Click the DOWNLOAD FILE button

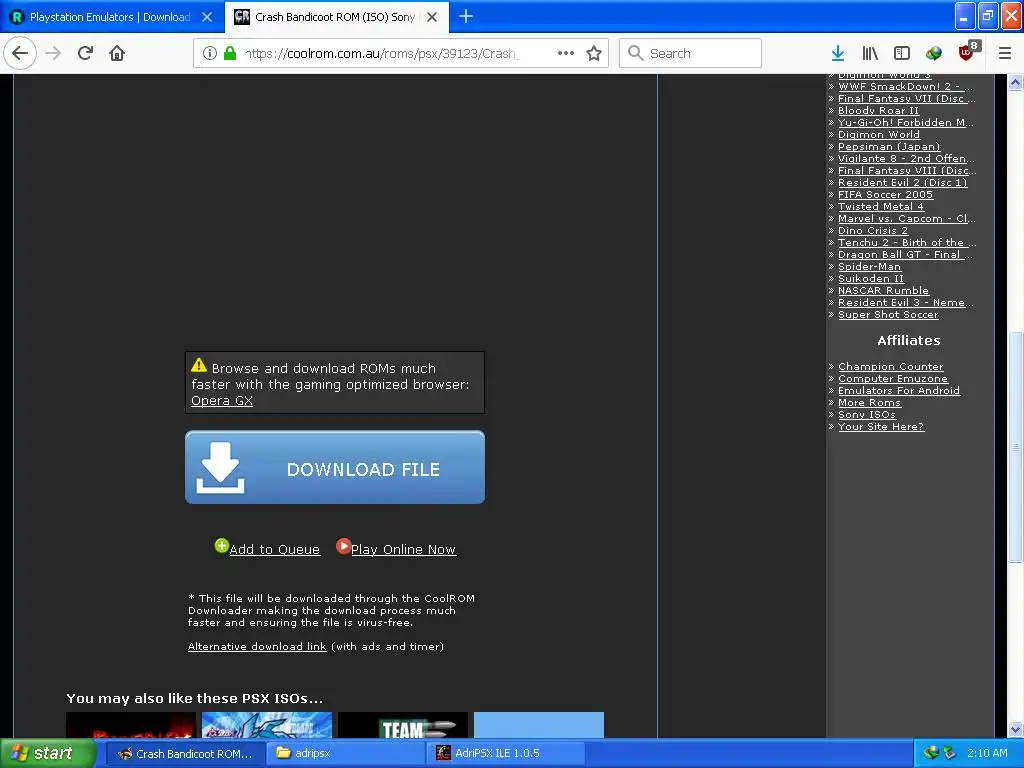(335, 467)
